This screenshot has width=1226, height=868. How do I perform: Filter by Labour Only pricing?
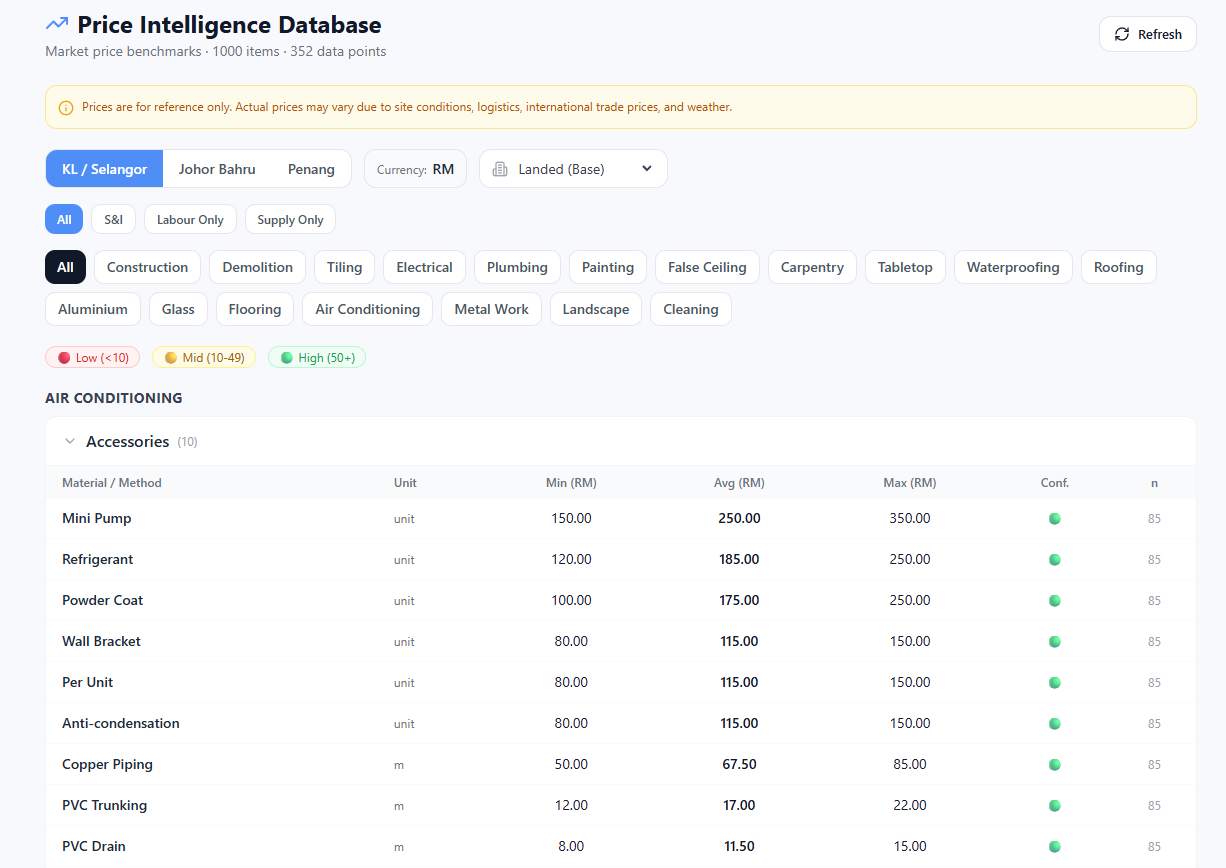pos(190,219)
